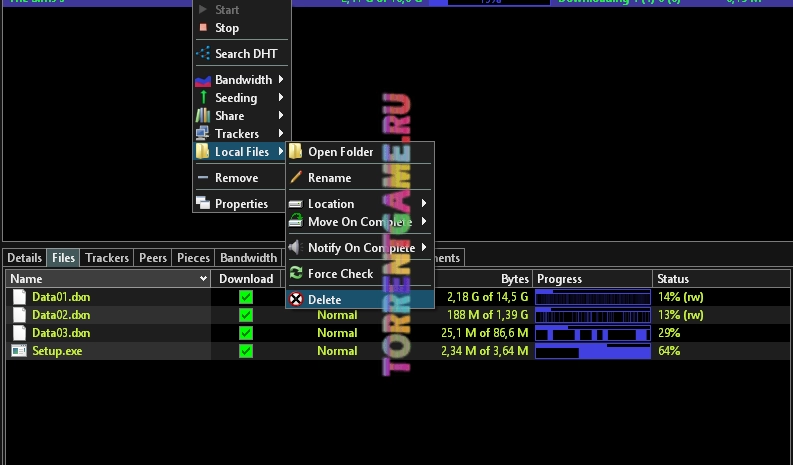Select the Setup.exe file name
This screenshot has height=465, width=793.
tap(57, 351)
